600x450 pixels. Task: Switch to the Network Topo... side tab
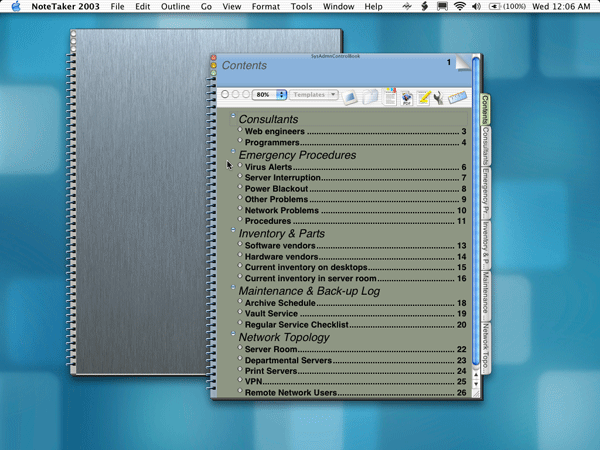tap(485, 348)
